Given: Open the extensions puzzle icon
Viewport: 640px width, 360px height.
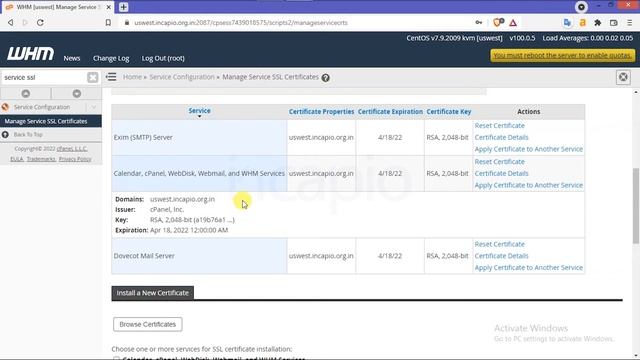Looking at the screenshot, I should coord(598,23).
